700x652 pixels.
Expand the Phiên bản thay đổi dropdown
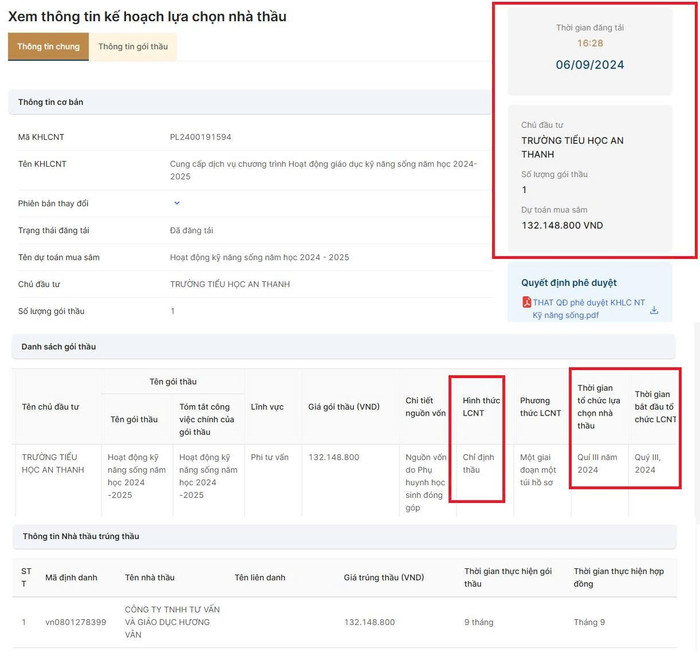click(177, 203)
